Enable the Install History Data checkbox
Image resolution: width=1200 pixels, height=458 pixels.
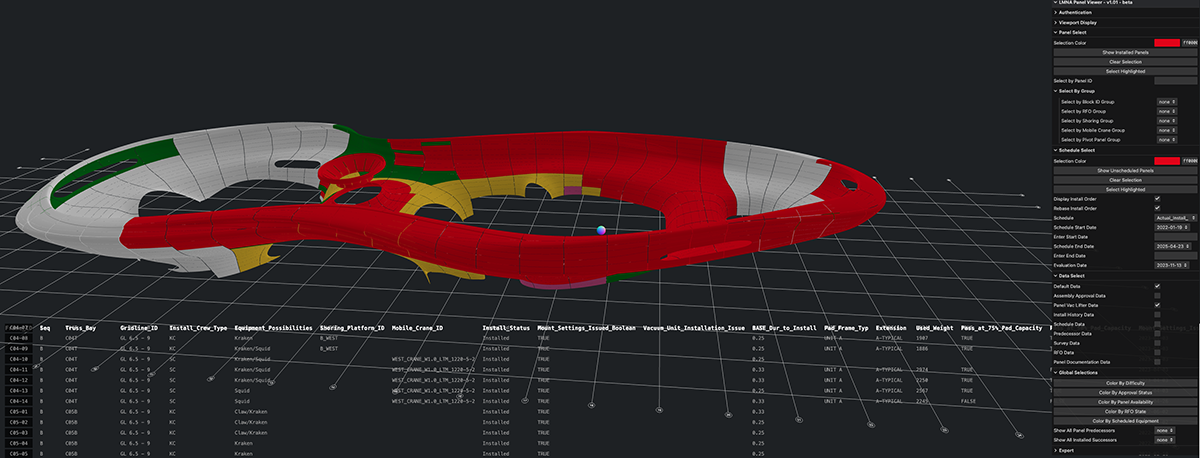click(1158, 315)
